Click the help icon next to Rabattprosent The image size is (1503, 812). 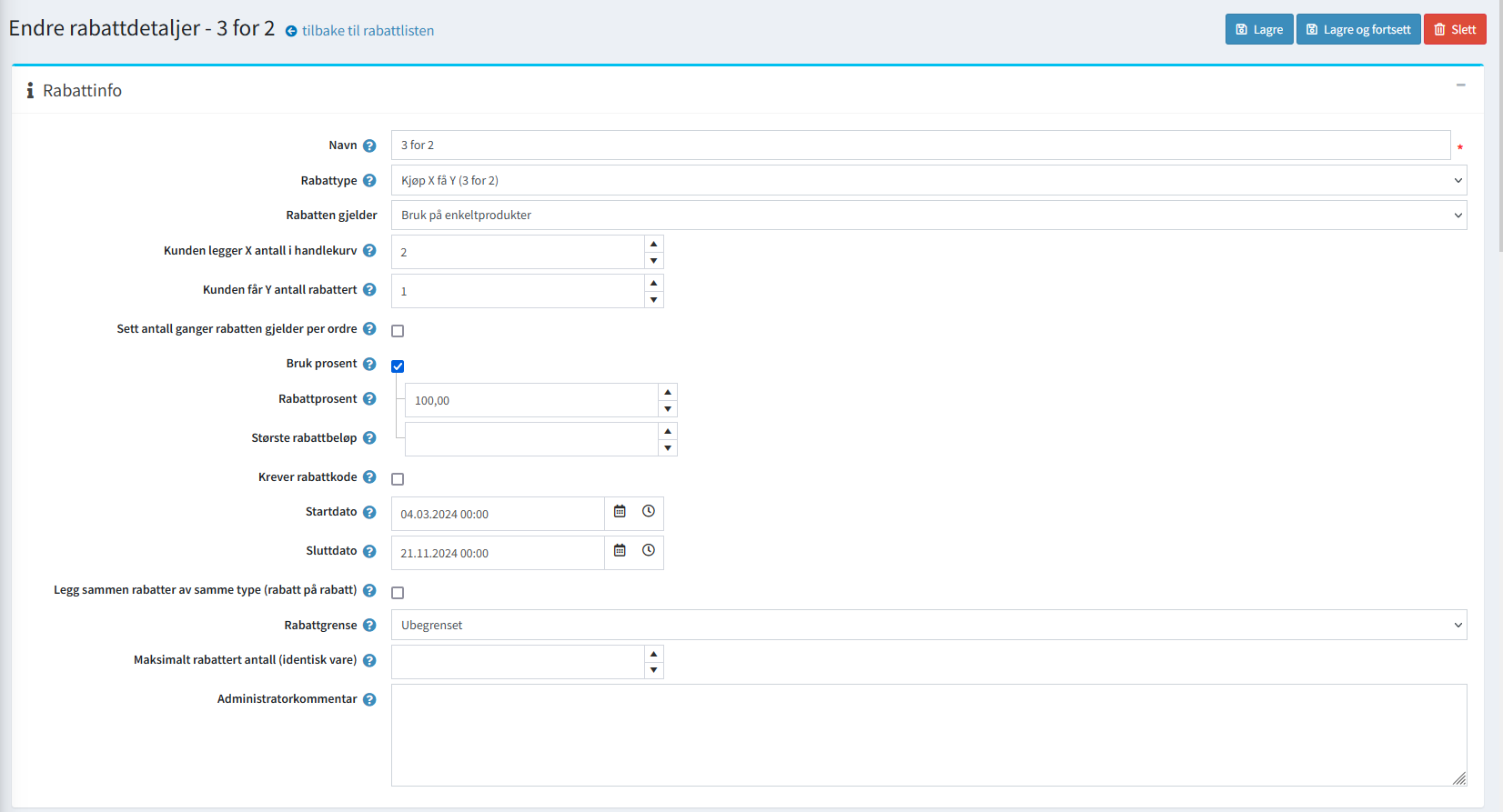(369, 399)
